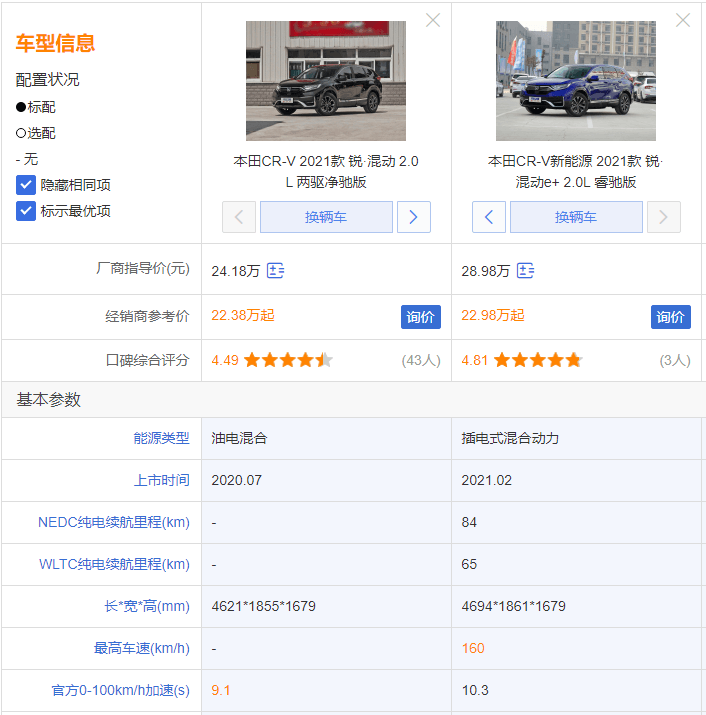The image size is (706, 715).
Task: Click the 车型信息 heading
Action: coord(55,43)
